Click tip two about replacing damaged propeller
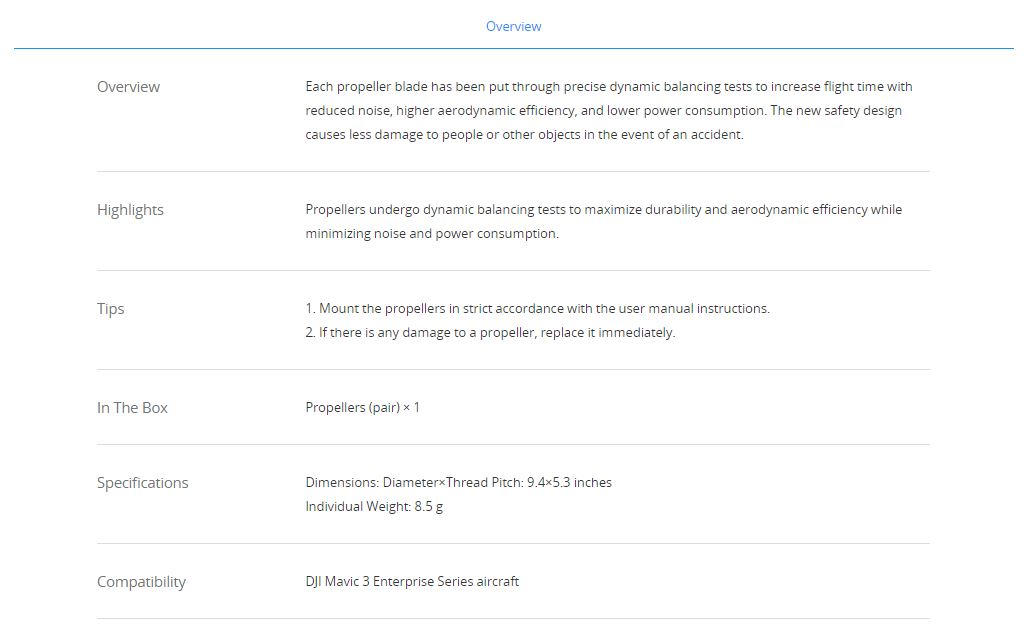 [x=490, y=333]
